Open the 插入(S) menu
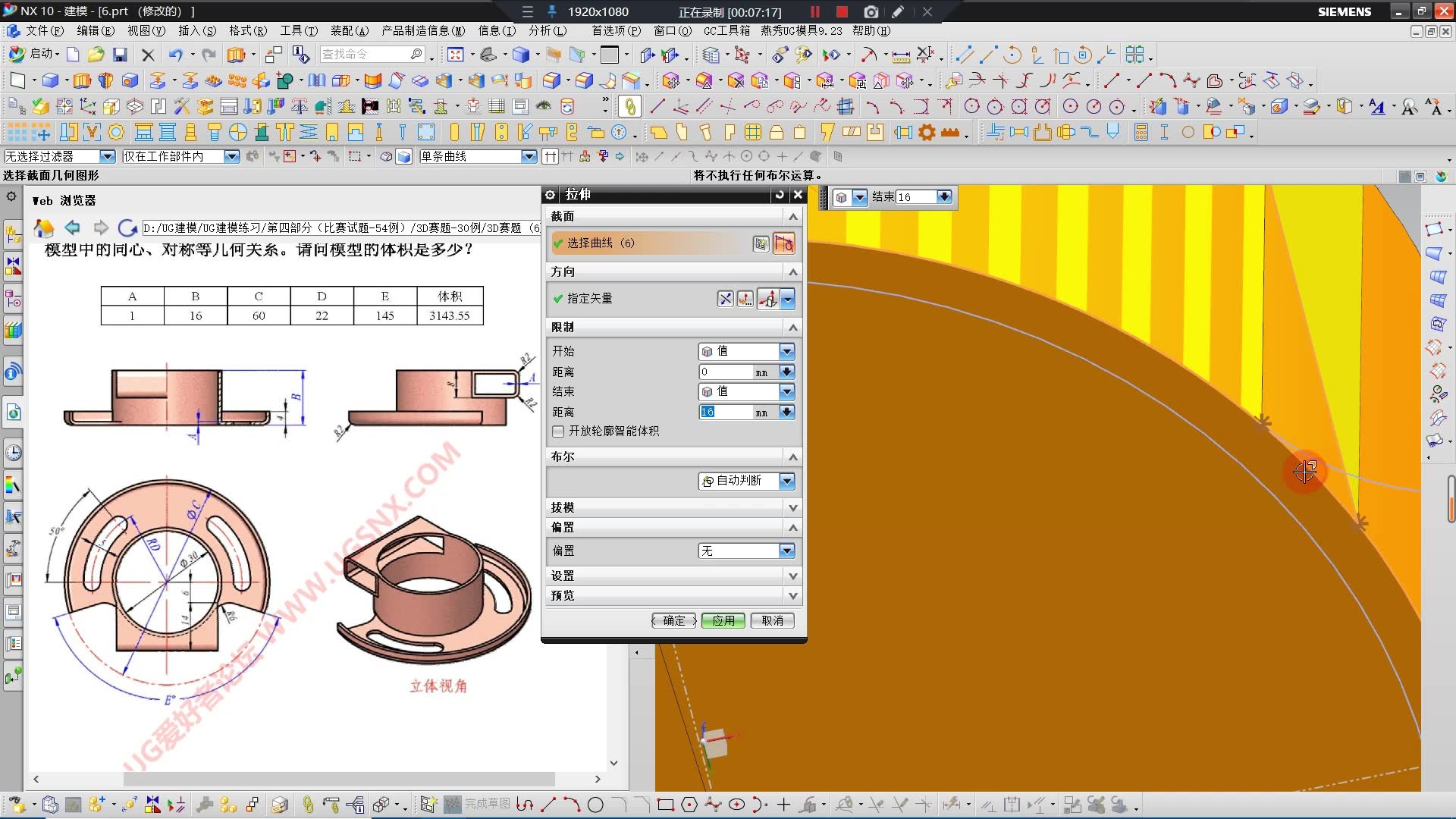Screen dimensions: 1456x819 pos(196,30)
